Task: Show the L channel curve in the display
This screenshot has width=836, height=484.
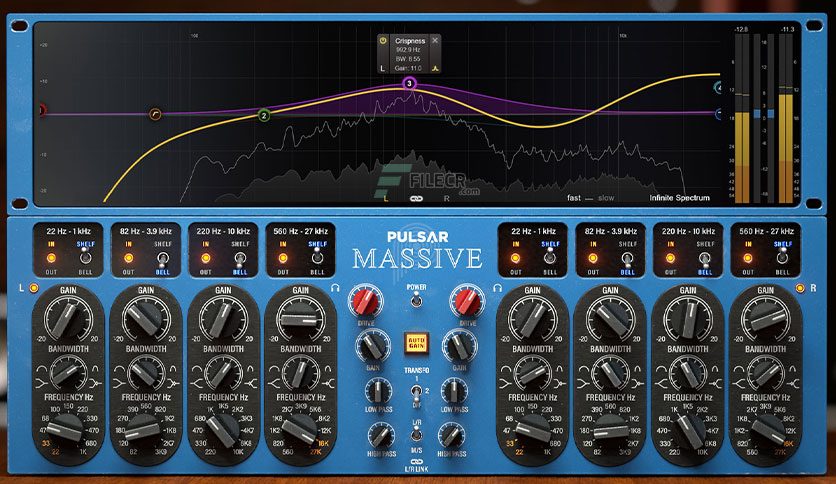Action: pyautogui.click(x=386, y=198)
